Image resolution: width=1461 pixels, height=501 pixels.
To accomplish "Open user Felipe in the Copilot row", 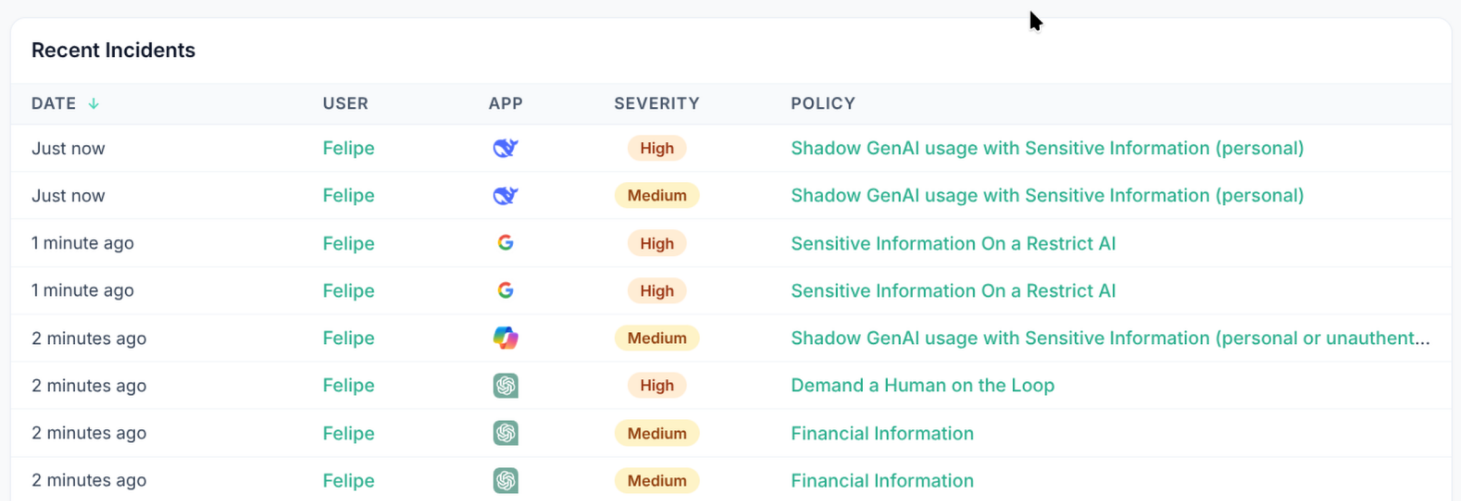I will coord(348,338).
